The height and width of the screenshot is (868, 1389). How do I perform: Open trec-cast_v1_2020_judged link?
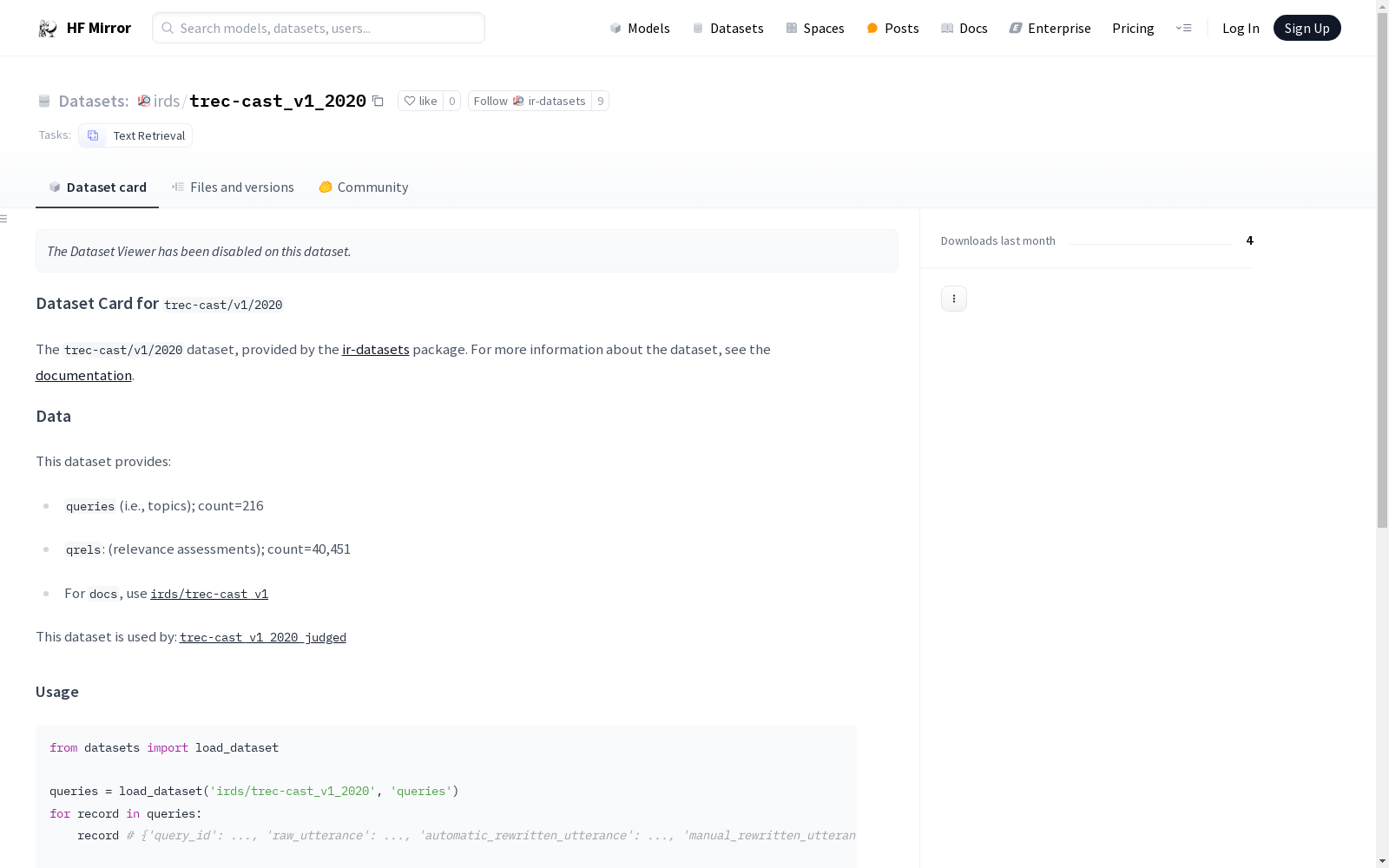[263, 637]
